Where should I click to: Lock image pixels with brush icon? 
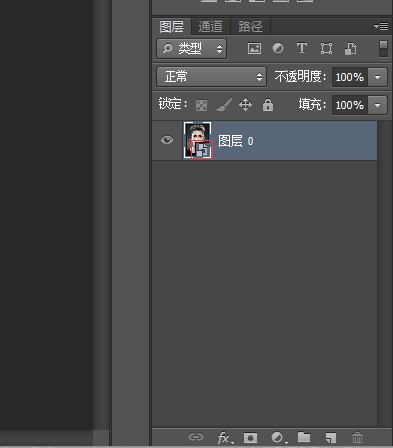(x=224, y=105)
